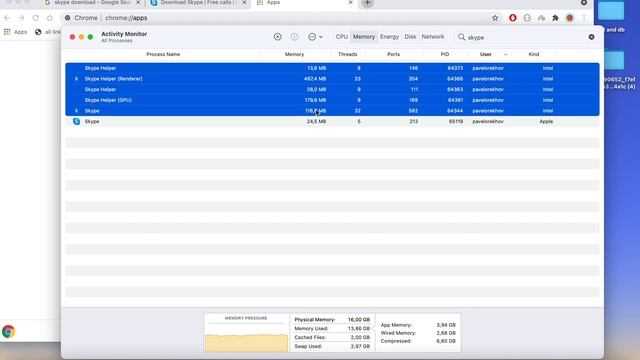Select the Skype row of kind Apple
Image resolution: width=640 pixels, height=360 pixels.
[332, 121]
